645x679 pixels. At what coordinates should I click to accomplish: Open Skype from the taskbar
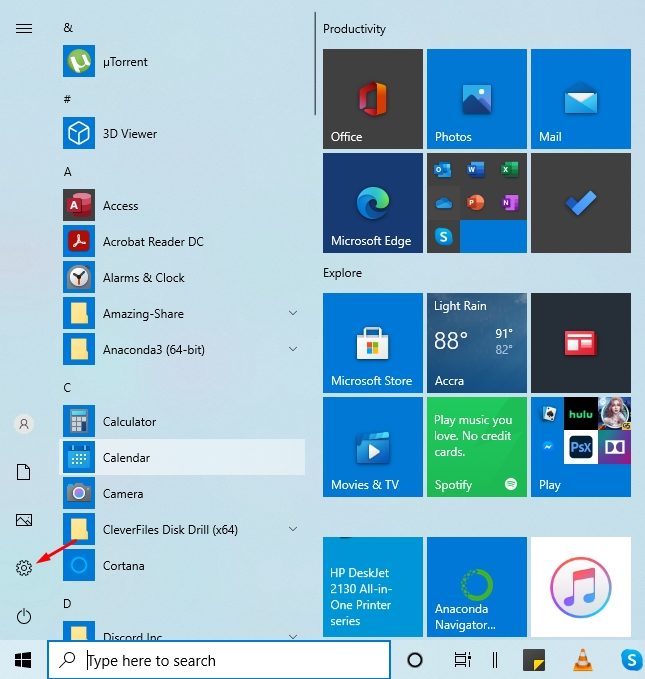click(632, 660)
